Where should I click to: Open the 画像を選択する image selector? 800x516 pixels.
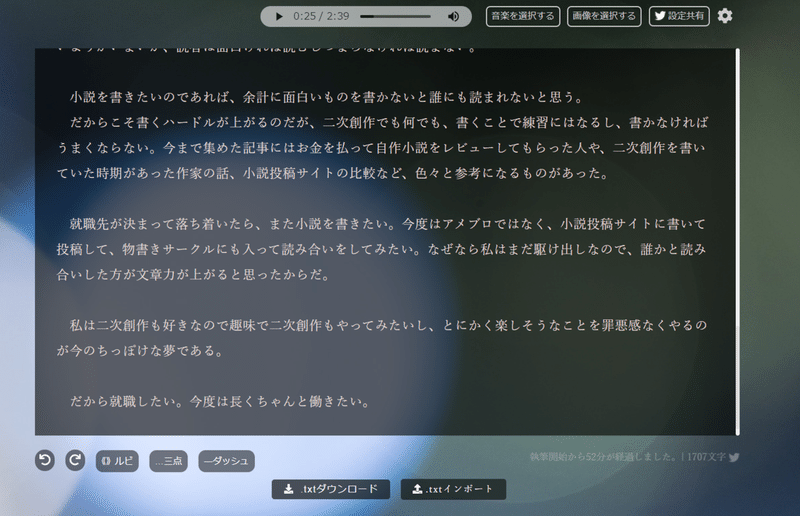point(604,16)
